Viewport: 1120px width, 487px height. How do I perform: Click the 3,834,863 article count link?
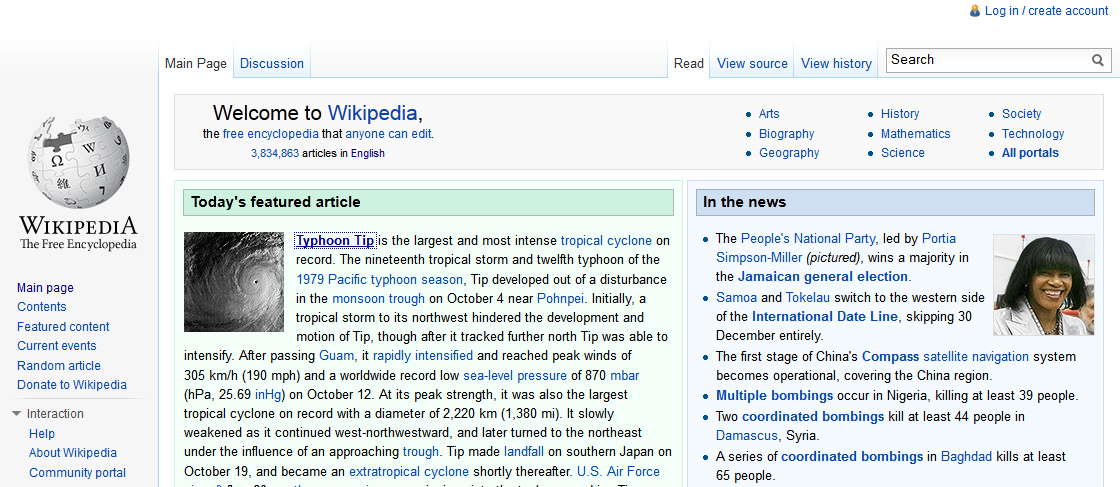pos(275,153)
